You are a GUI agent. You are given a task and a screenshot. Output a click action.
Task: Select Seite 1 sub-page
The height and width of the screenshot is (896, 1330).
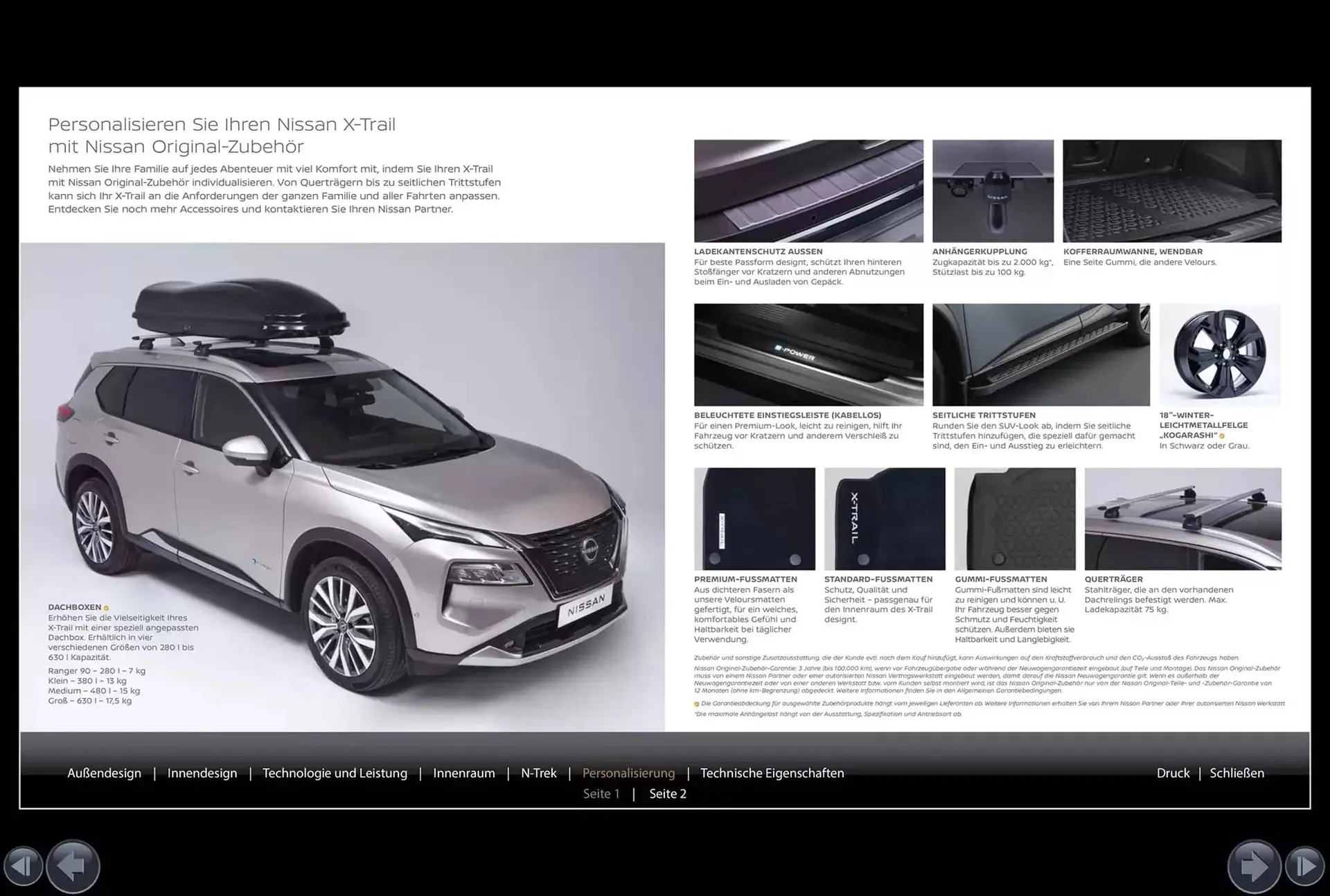pyautogui.click(x=601, y=794)
